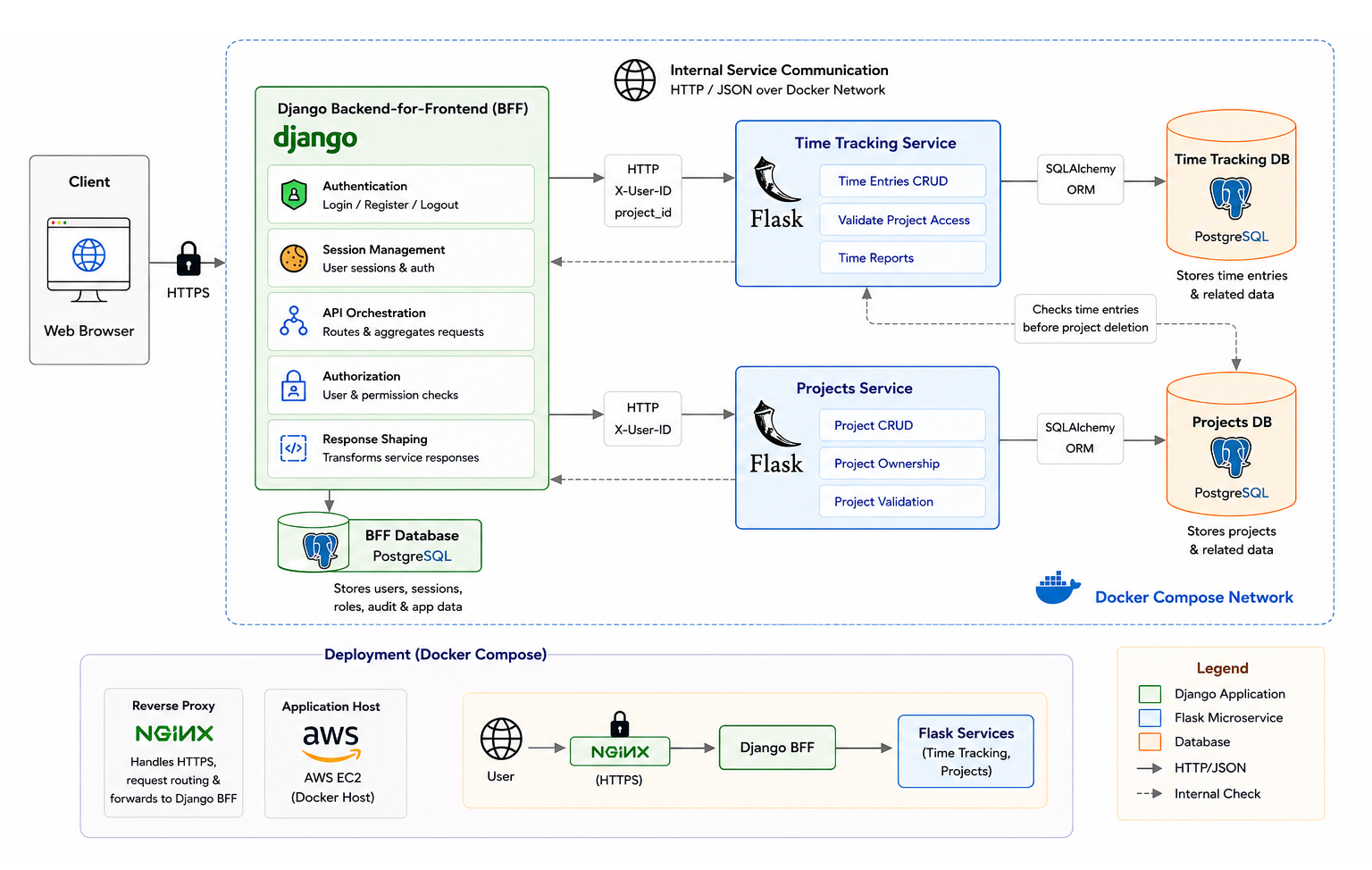1372x870 pixels.
Task: Click the User globe icon in deployment flow
Action: coord(501,739)
